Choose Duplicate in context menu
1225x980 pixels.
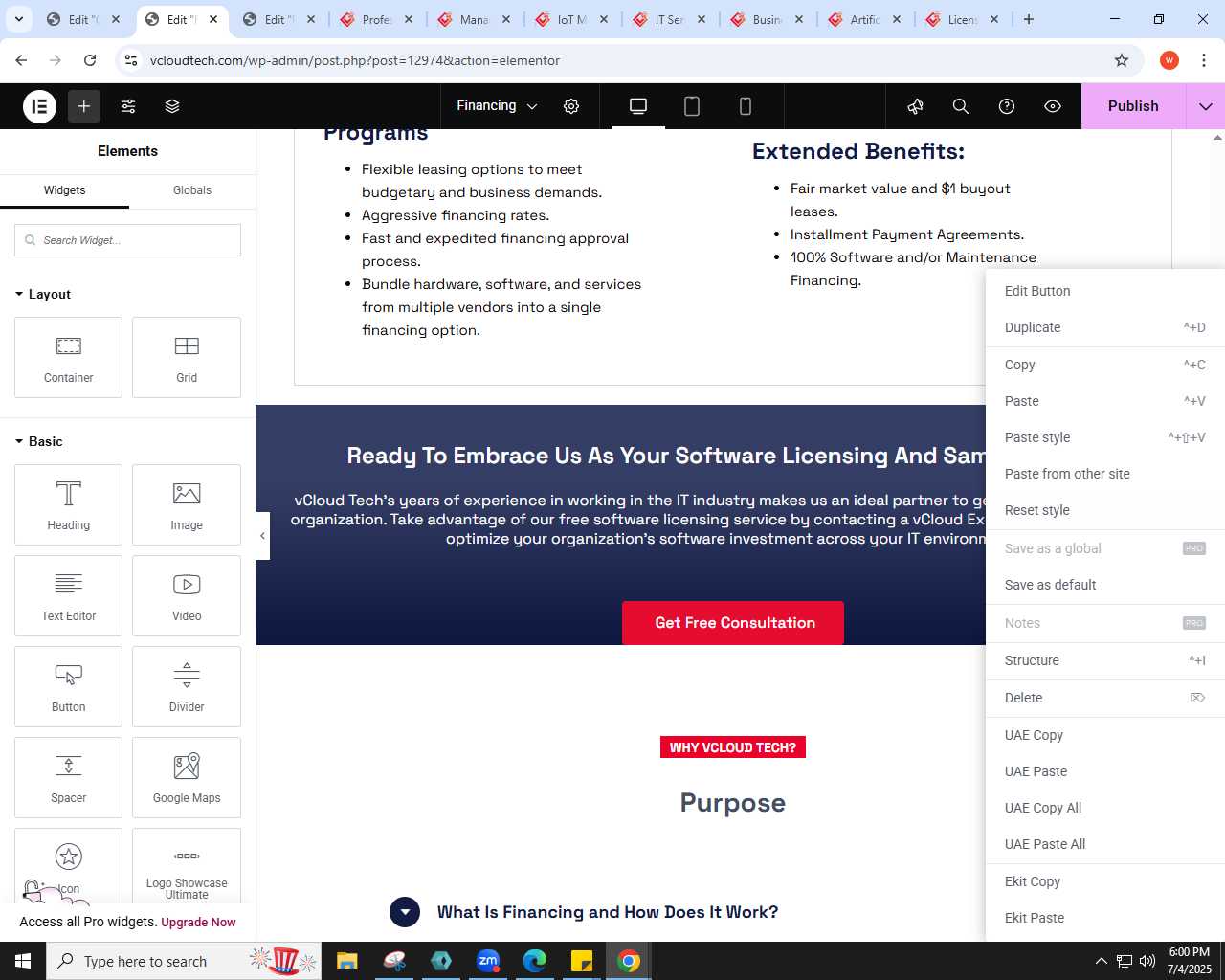point(1105,327)
